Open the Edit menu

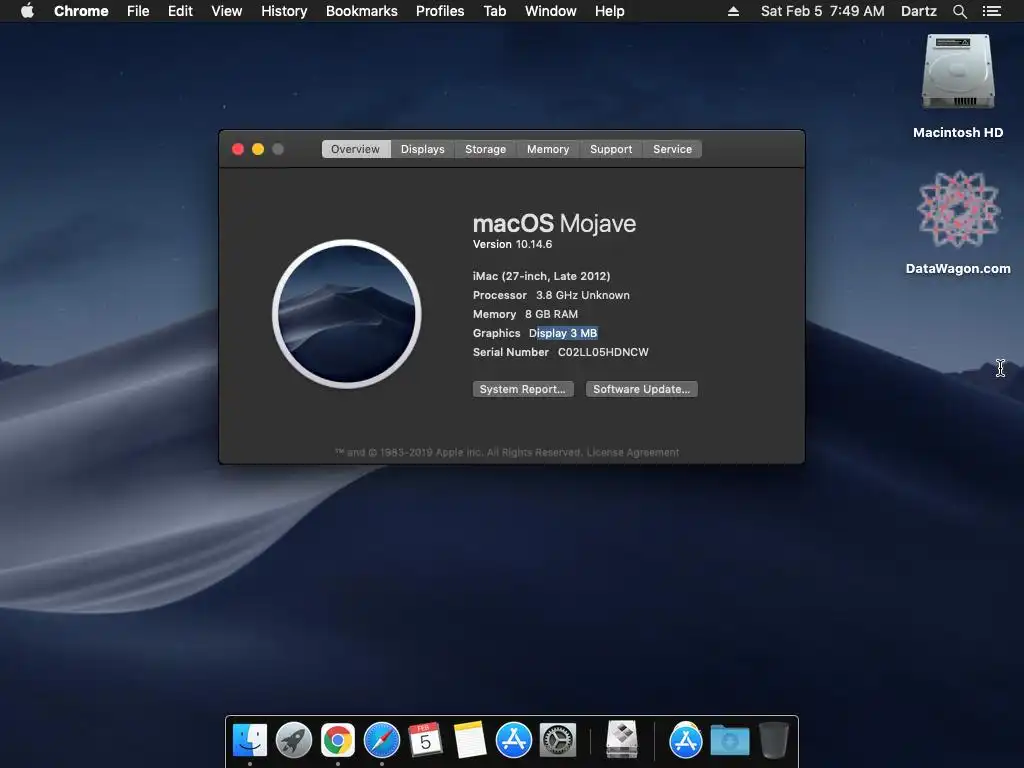pyautogui.click(x=180, y=11)
